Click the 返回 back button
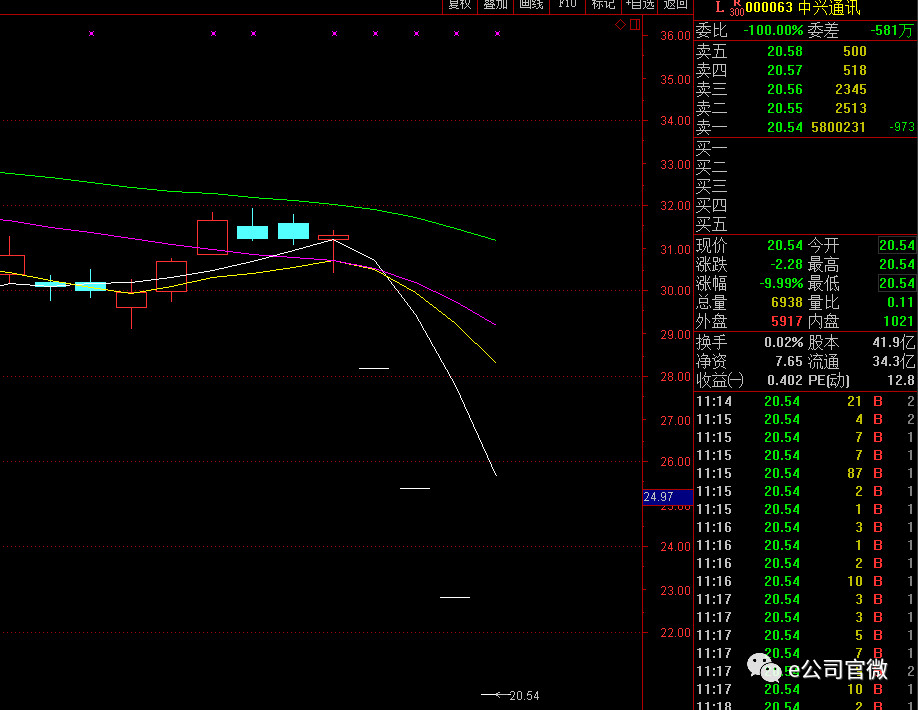918x710 pixels. [676, 4]
